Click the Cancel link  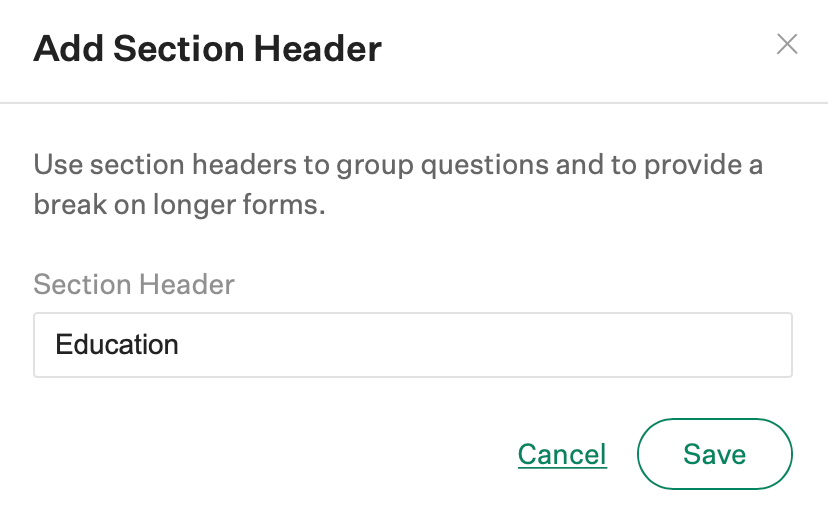562,455
